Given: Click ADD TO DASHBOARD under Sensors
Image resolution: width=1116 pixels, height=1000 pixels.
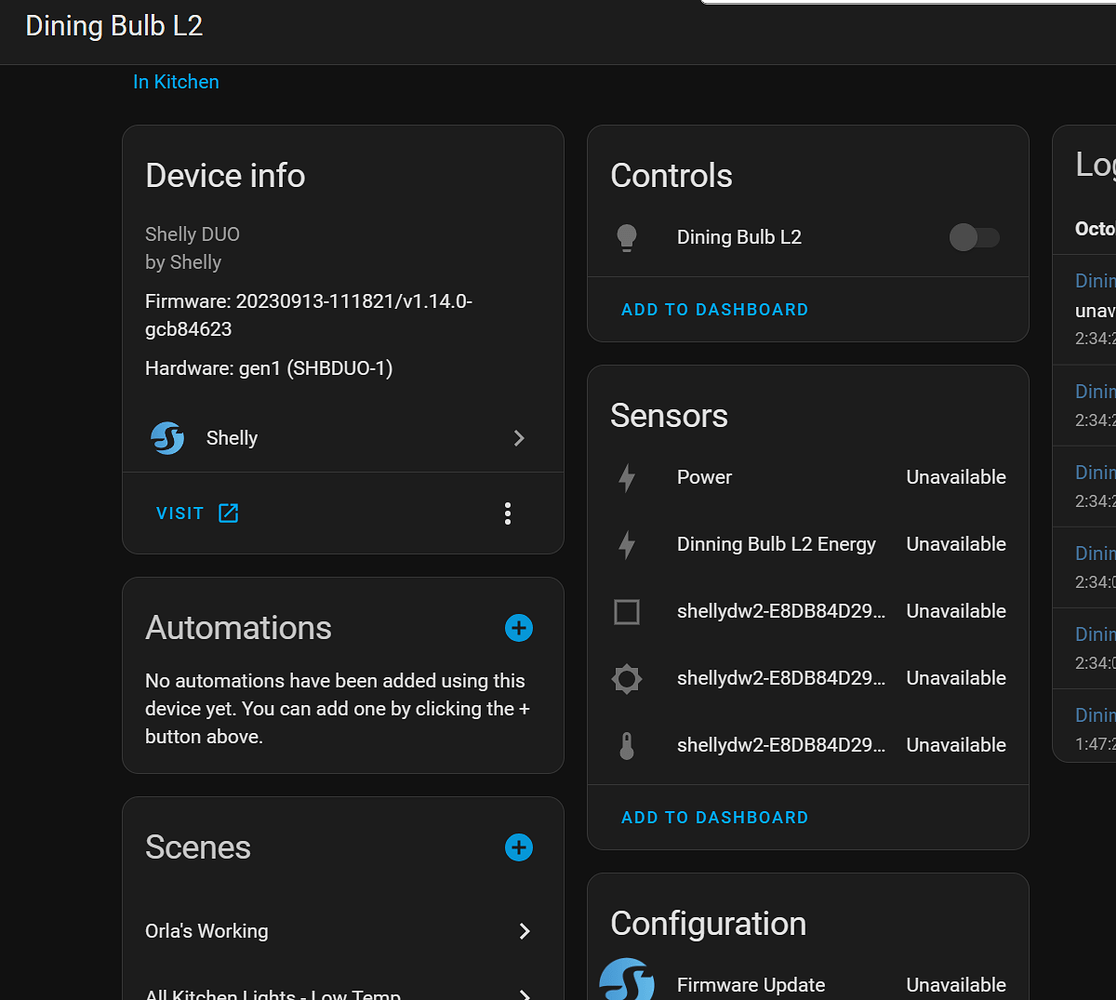Looking at the screenshot, I should pos(715,817).
